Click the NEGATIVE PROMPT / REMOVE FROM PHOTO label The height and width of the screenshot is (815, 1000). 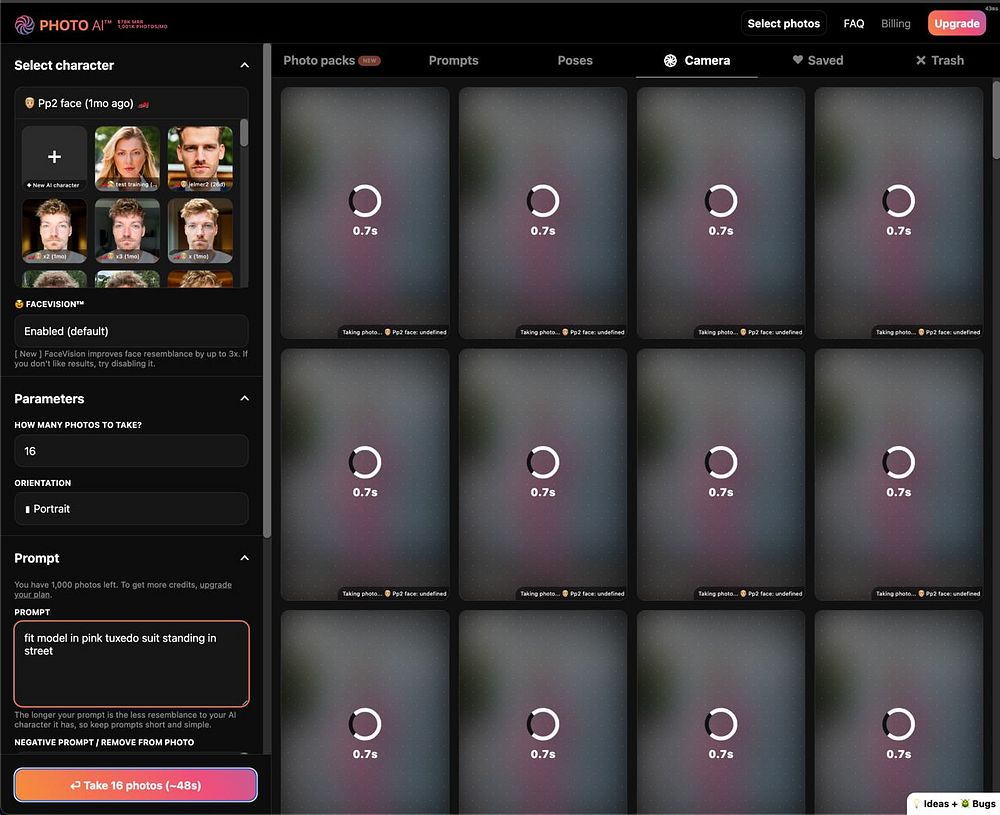point(104,742)
